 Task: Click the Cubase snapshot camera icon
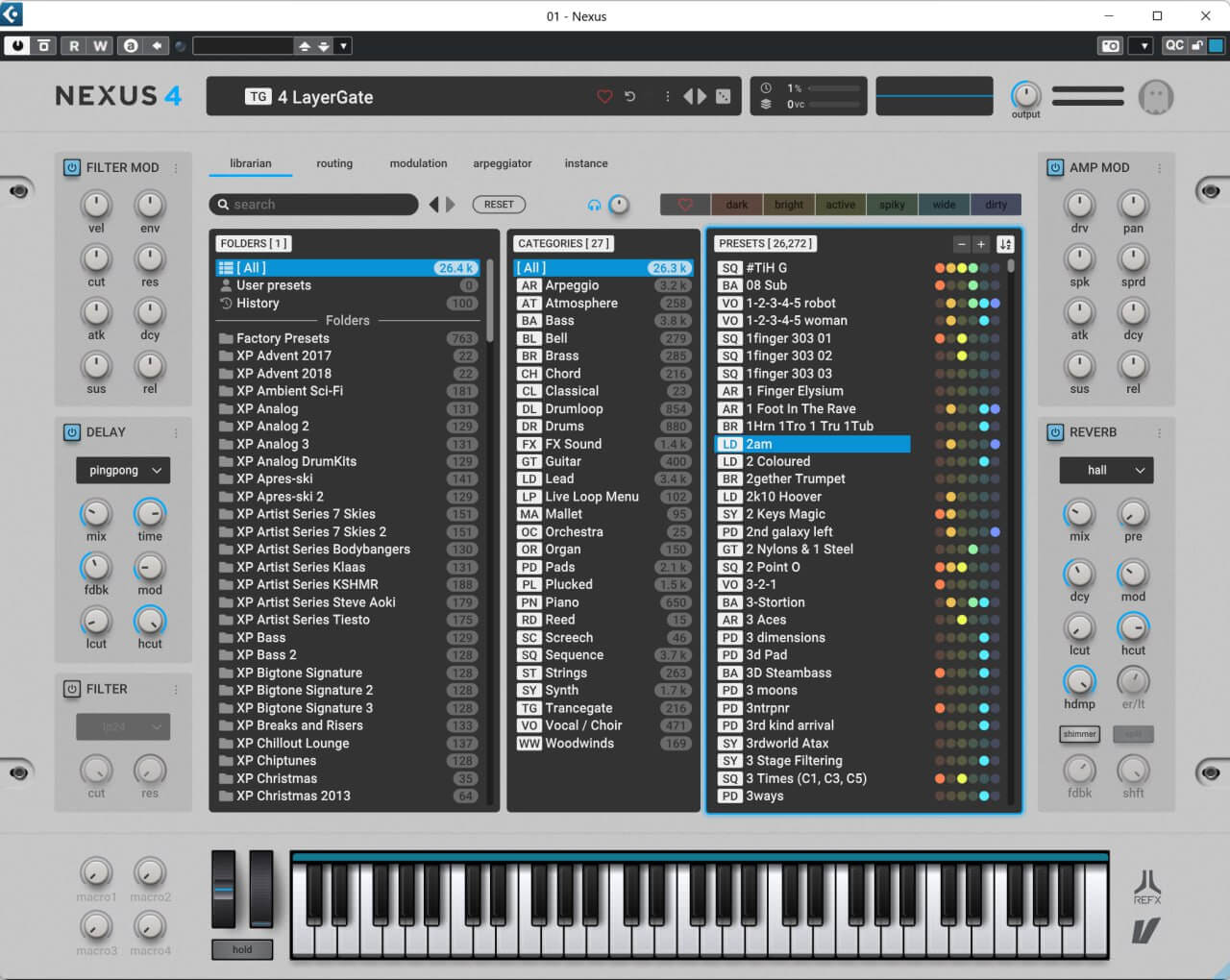pyautogui.click(x=1110, y=45)
